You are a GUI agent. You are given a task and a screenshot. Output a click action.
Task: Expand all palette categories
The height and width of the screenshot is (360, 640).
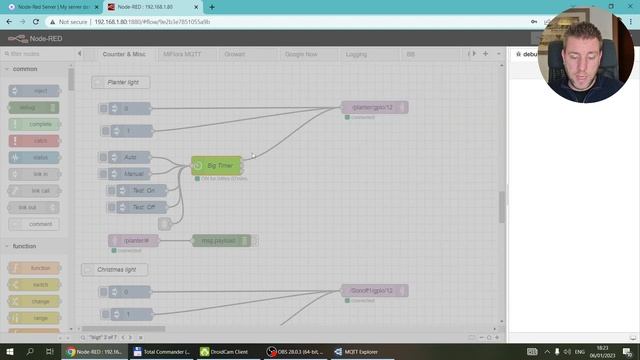[x=68, y=338]
